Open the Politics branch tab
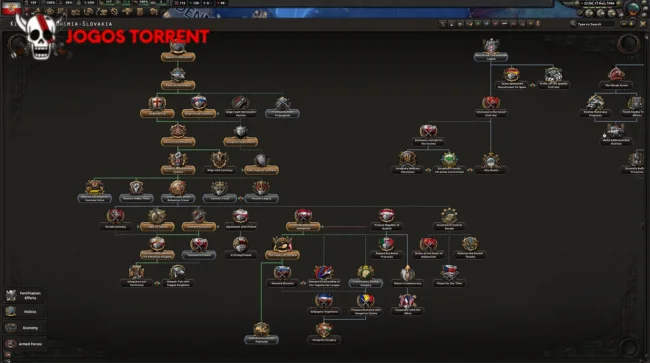650x363 pixels. [24, 311]
